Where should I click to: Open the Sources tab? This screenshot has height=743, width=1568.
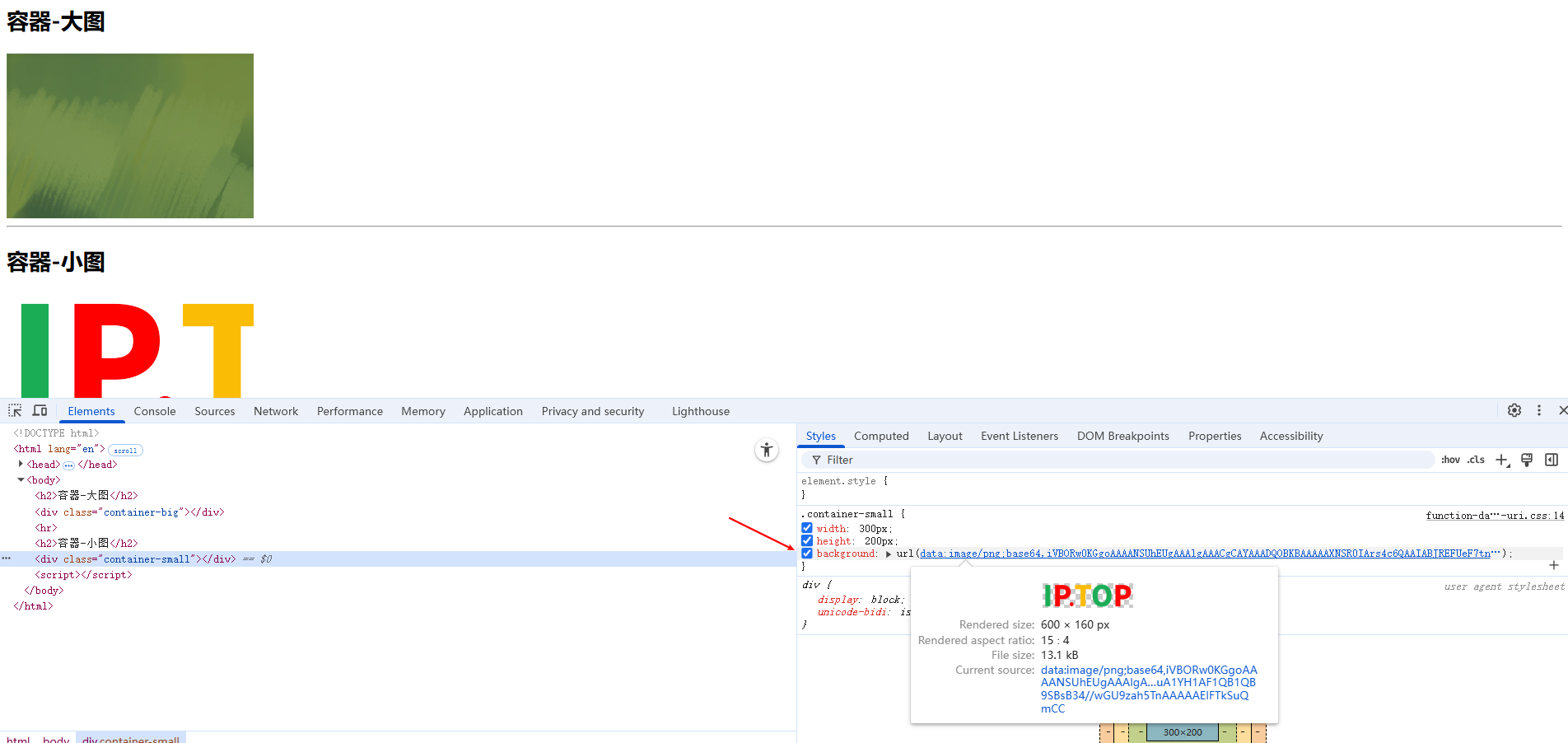pos(215,411)
